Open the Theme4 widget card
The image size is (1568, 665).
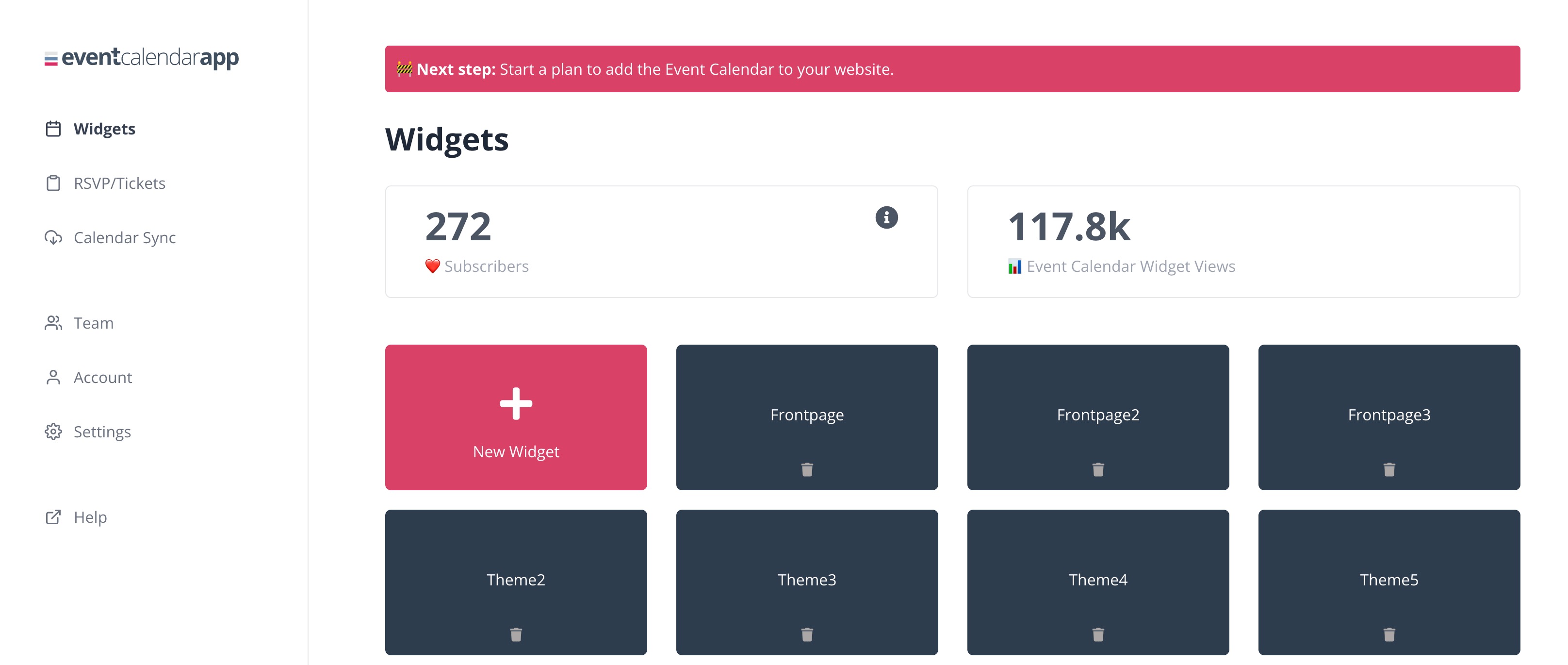pos(1098,582)
